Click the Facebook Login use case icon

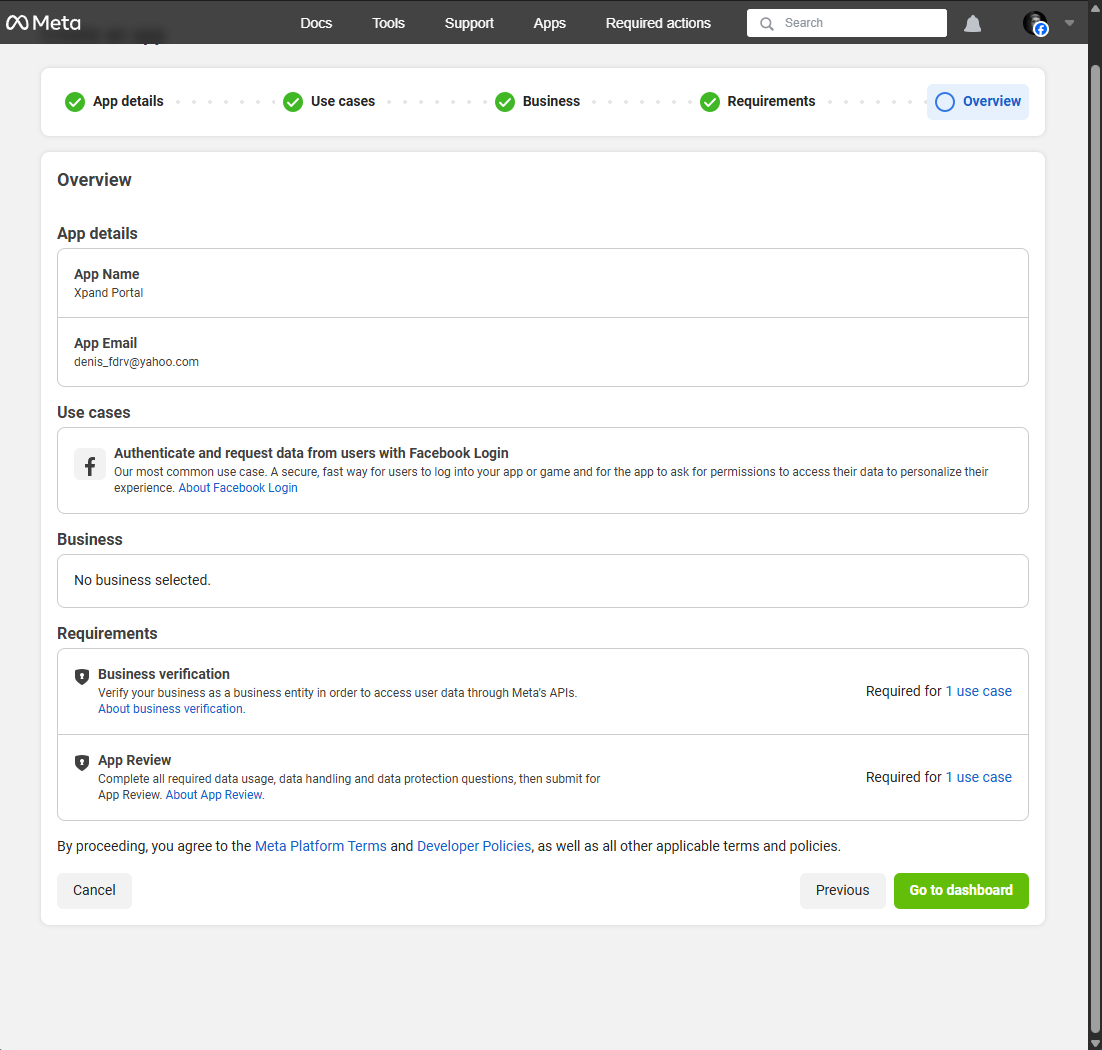pyautogui.click(x=90, y=465)
